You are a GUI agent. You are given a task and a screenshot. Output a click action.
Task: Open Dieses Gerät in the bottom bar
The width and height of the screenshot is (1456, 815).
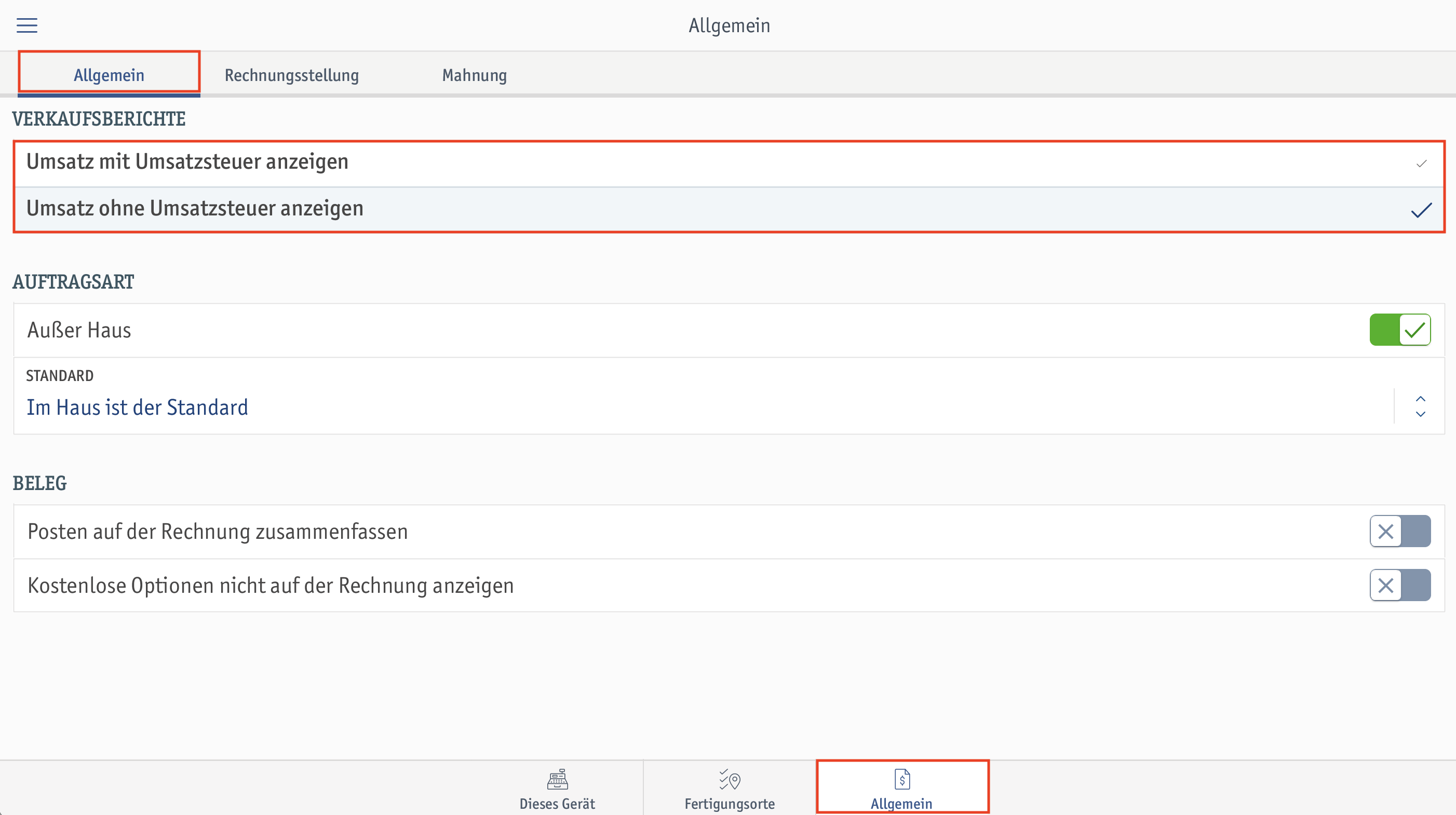557,788
